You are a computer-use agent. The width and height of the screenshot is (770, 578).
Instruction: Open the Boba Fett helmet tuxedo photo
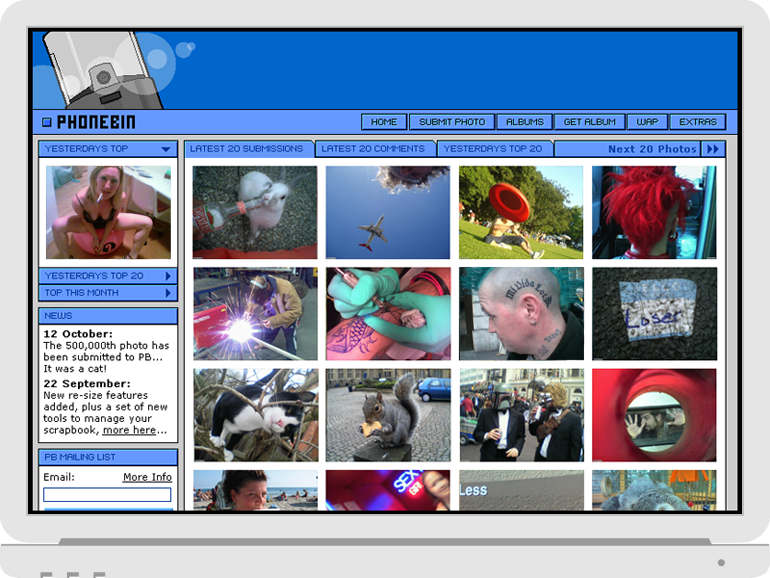point(522,415)
